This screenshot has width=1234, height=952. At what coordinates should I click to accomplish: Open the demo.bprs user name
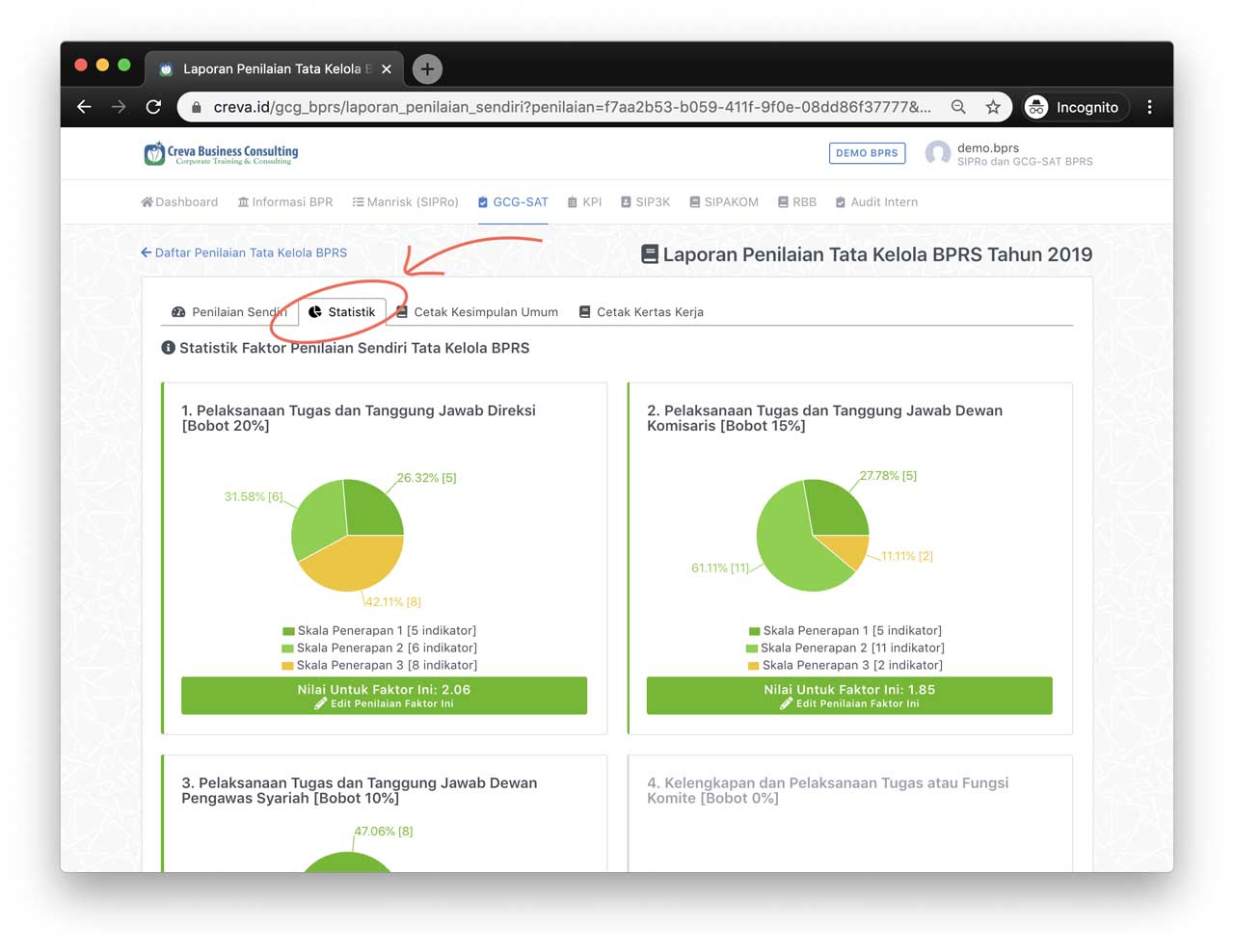pyautogui.click(x=988, y=147)
